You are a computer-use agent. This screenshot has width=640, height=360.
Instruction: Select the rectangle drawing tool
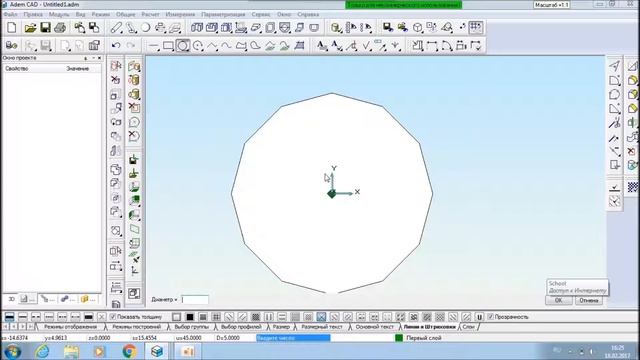coord(168,46)
